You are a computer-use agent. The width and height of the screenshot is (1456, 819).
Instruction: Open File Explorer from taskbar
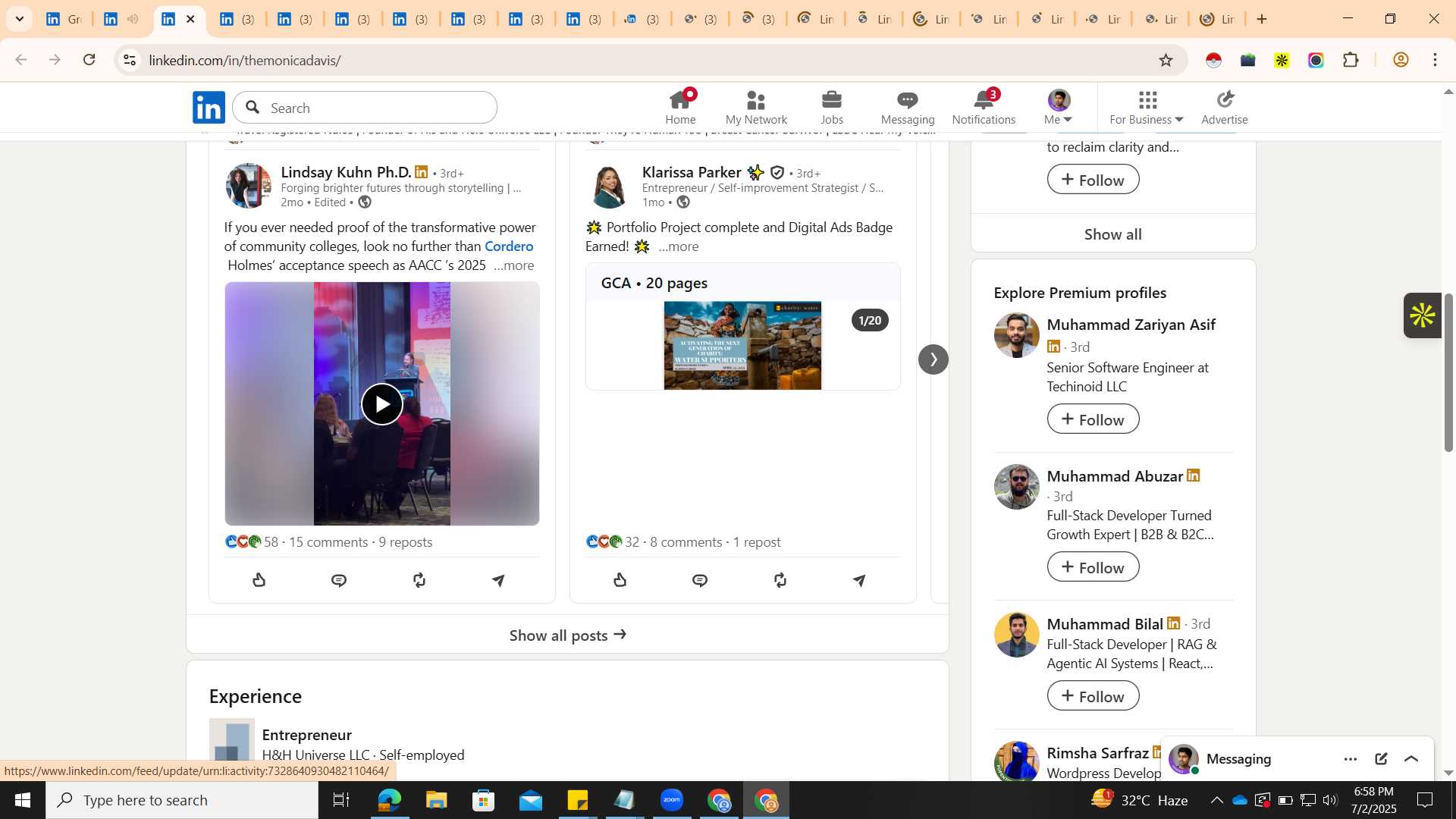coord(436,800)
